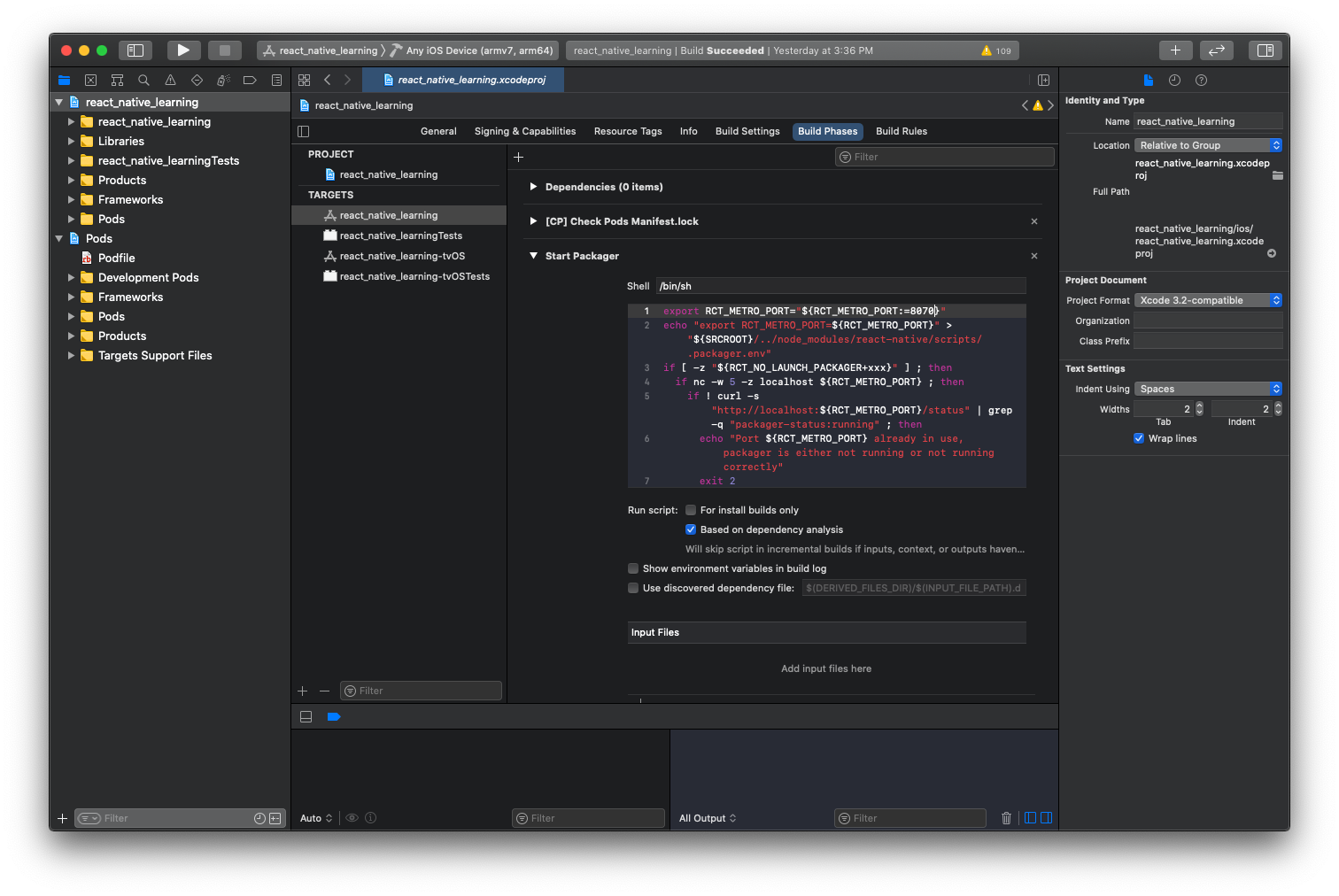Clear the console with trash icon

point(1006,818)
